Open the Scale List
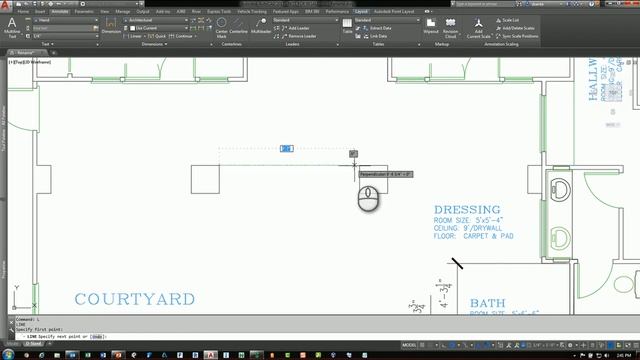Image resolution: width=640 pixels, height=360 pixels. (507, 20)
